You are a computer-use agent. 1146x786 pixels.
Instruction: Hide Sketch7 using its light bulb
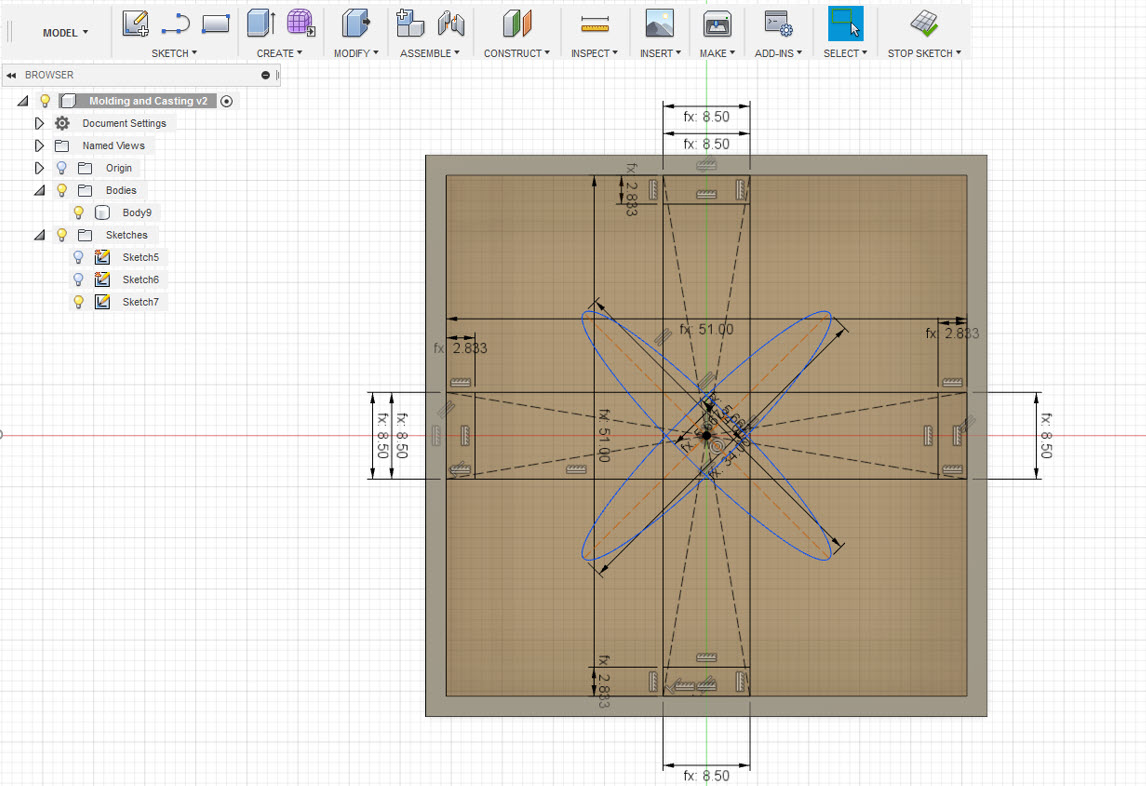79,301
